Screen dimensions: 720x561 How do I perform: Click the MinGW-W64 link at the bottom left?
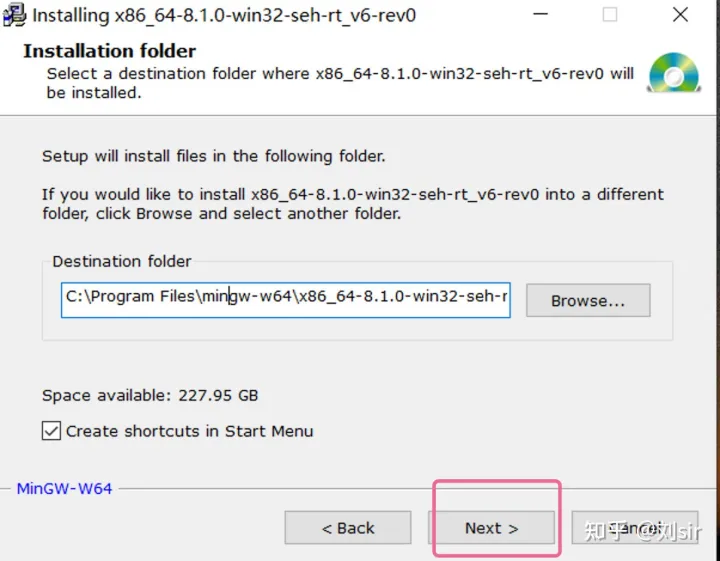coord(64,489)
